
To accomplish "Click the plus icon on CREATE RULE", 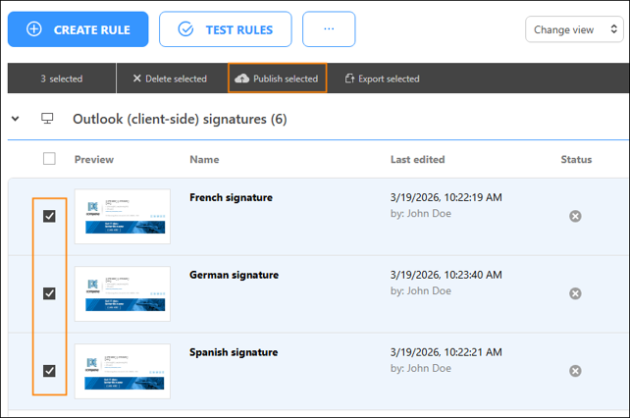I will (34, 29).
